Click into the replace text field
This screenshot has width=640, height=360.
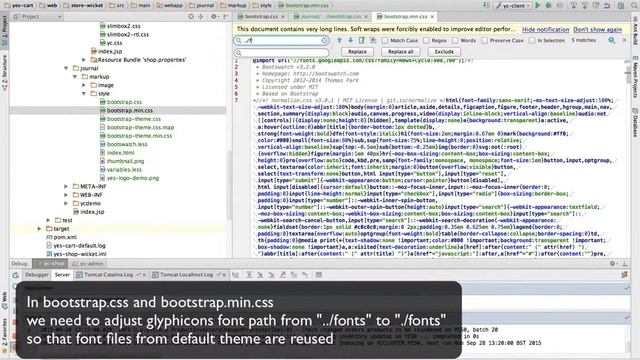coord(282,52)
